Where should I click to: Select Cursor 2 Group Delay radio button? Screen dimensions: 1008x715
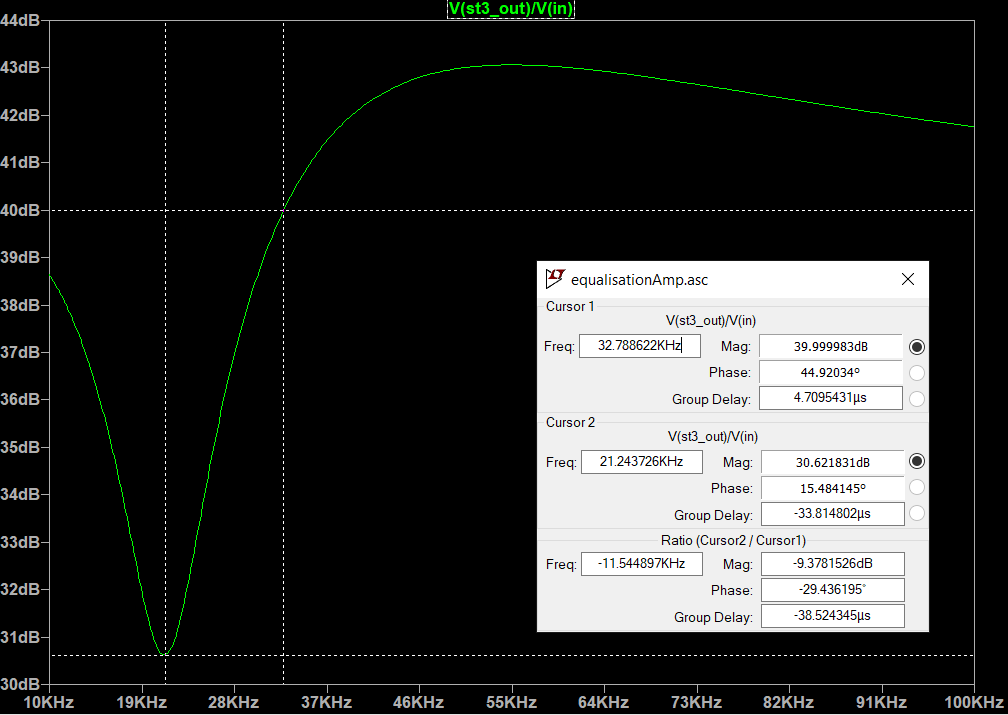(x=917, y=514)
